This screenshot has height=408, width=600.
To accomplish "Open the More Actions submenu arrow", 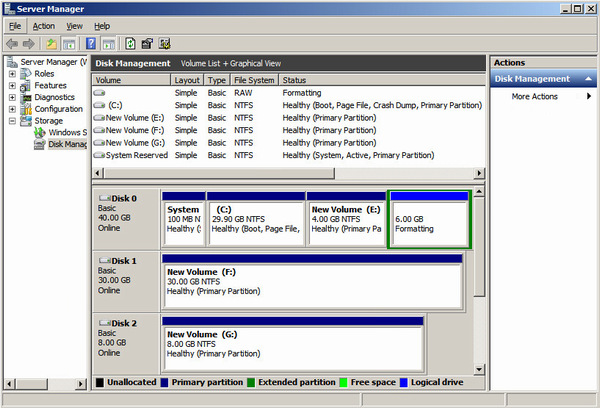I will point(589,96).
